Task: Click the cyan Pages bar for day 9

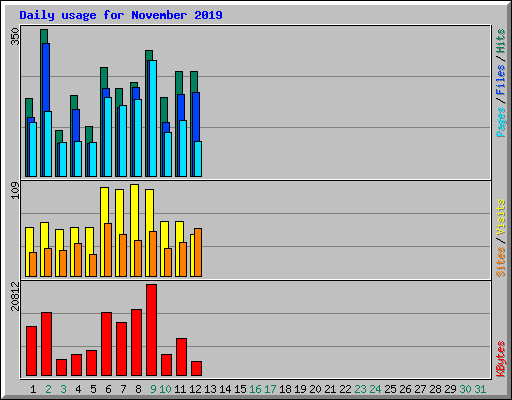Action: (x=153, y=118)
